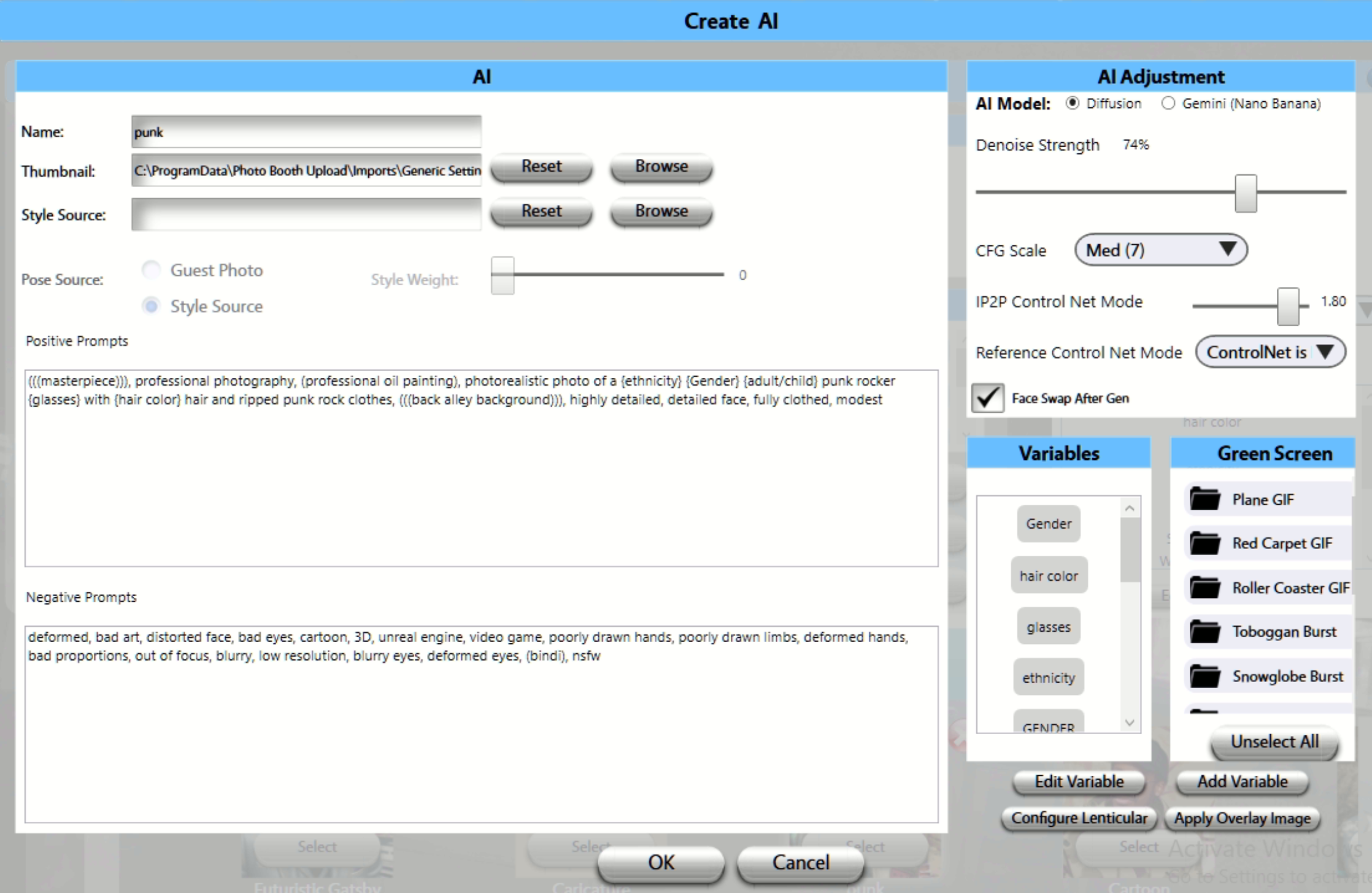Viewport: 1372px width, 893px height.
Task: Click the Denoise Strength slider handle
Action: click(1246, 193)
